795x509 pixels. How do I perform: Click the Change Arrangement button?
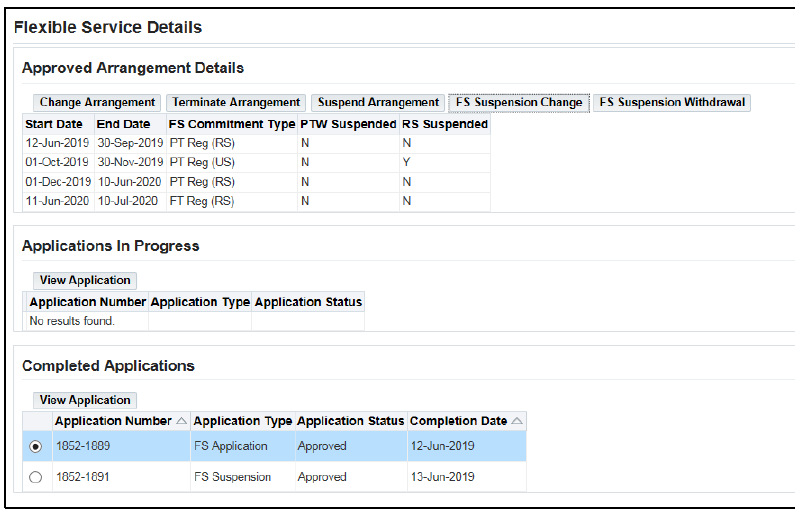point(97,102)
